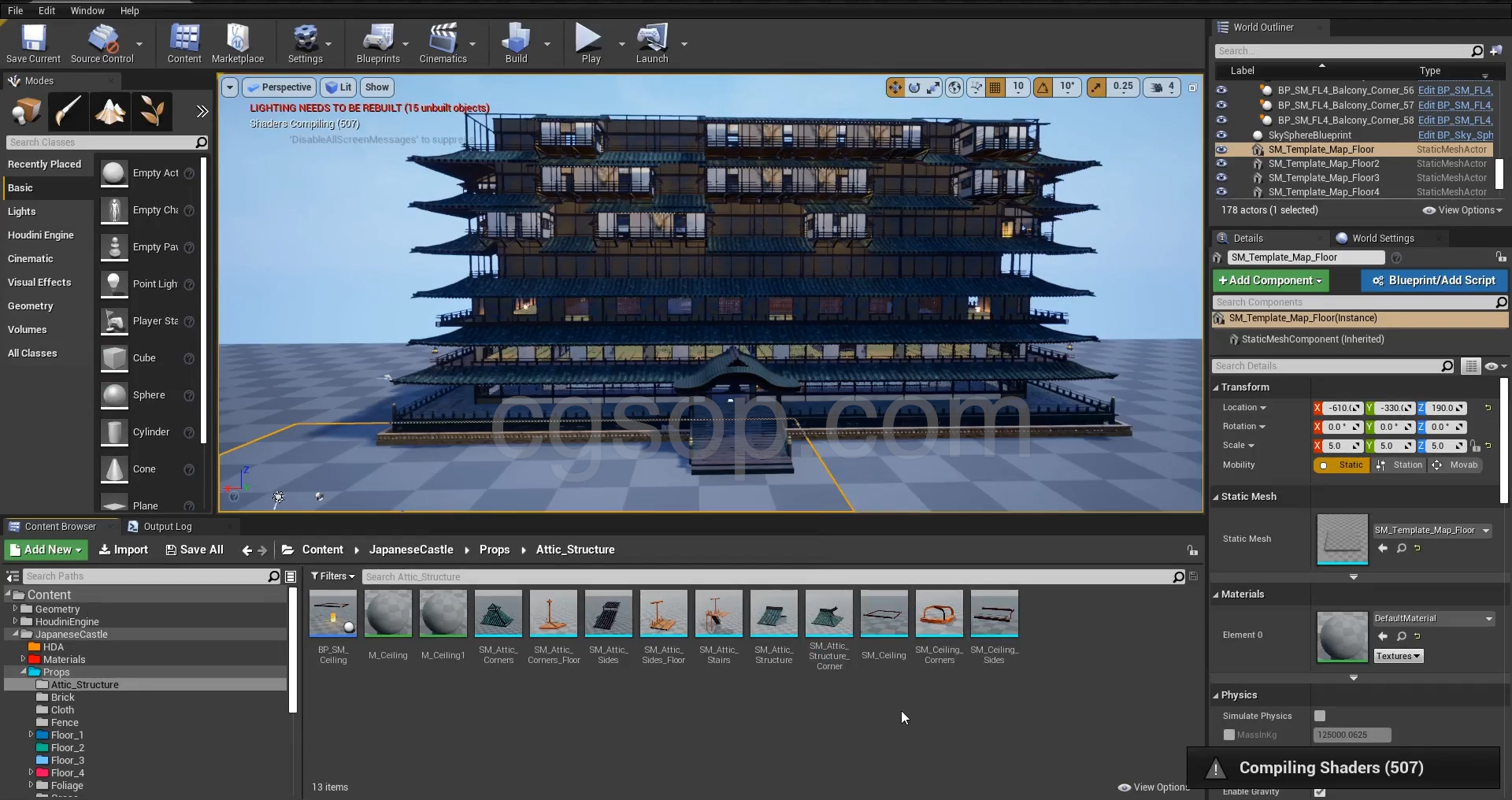
Task: Set Mobility to Static
Action: click(1342, 465)
